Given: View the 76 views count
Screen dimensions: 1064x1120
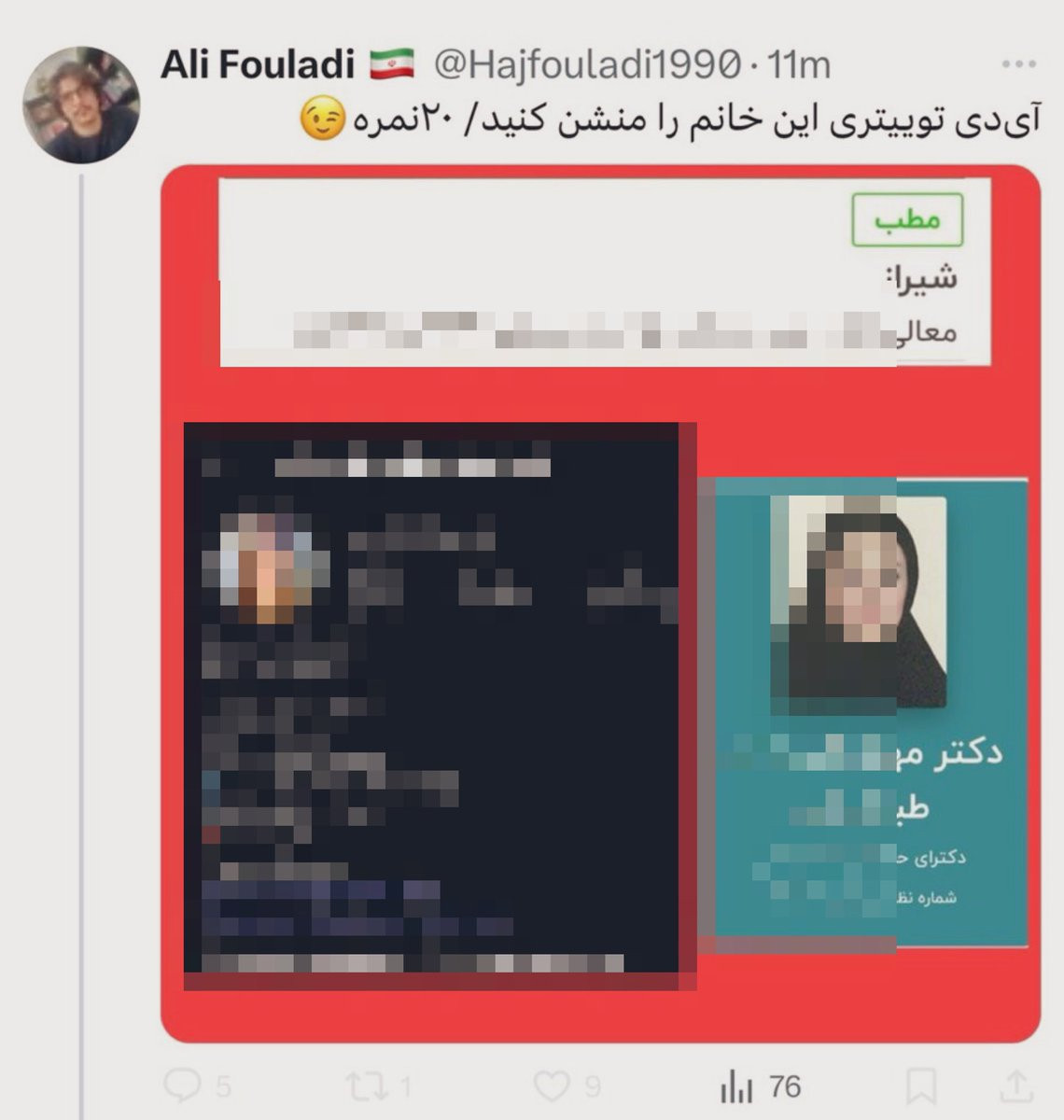Looking at the screenshot, I should [786, 1086].
